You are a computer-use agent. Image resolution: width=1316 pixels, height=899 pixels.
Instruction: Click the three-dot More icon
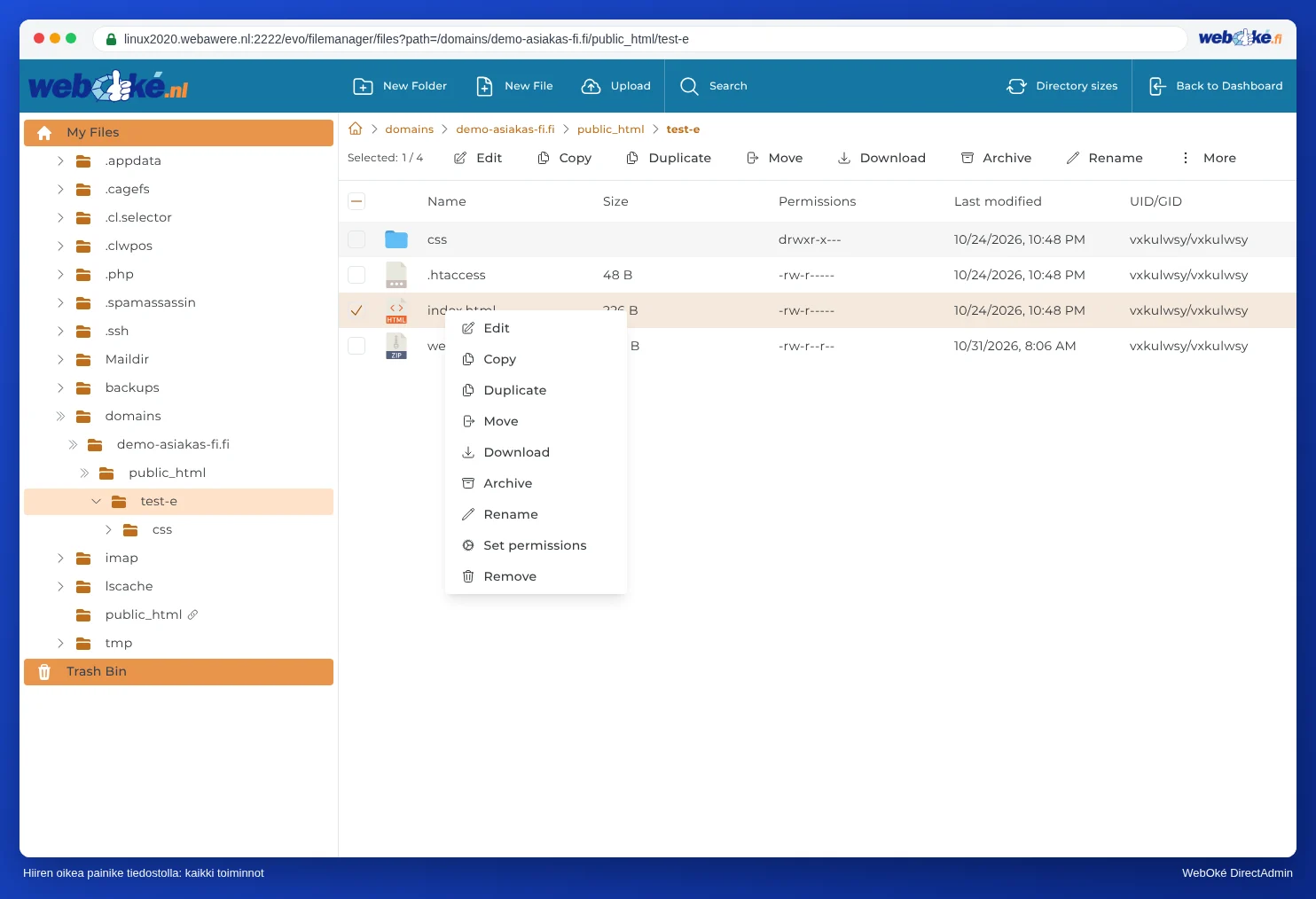tap(1186, 158)
